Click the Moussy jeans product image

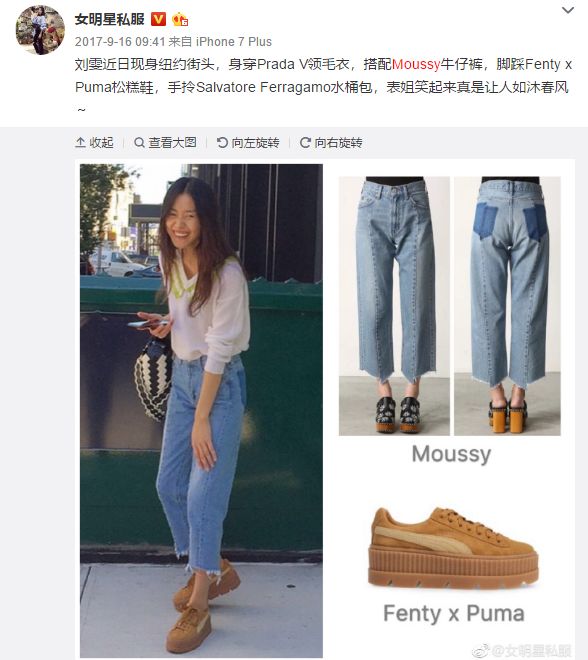click(x=450, y=306)
